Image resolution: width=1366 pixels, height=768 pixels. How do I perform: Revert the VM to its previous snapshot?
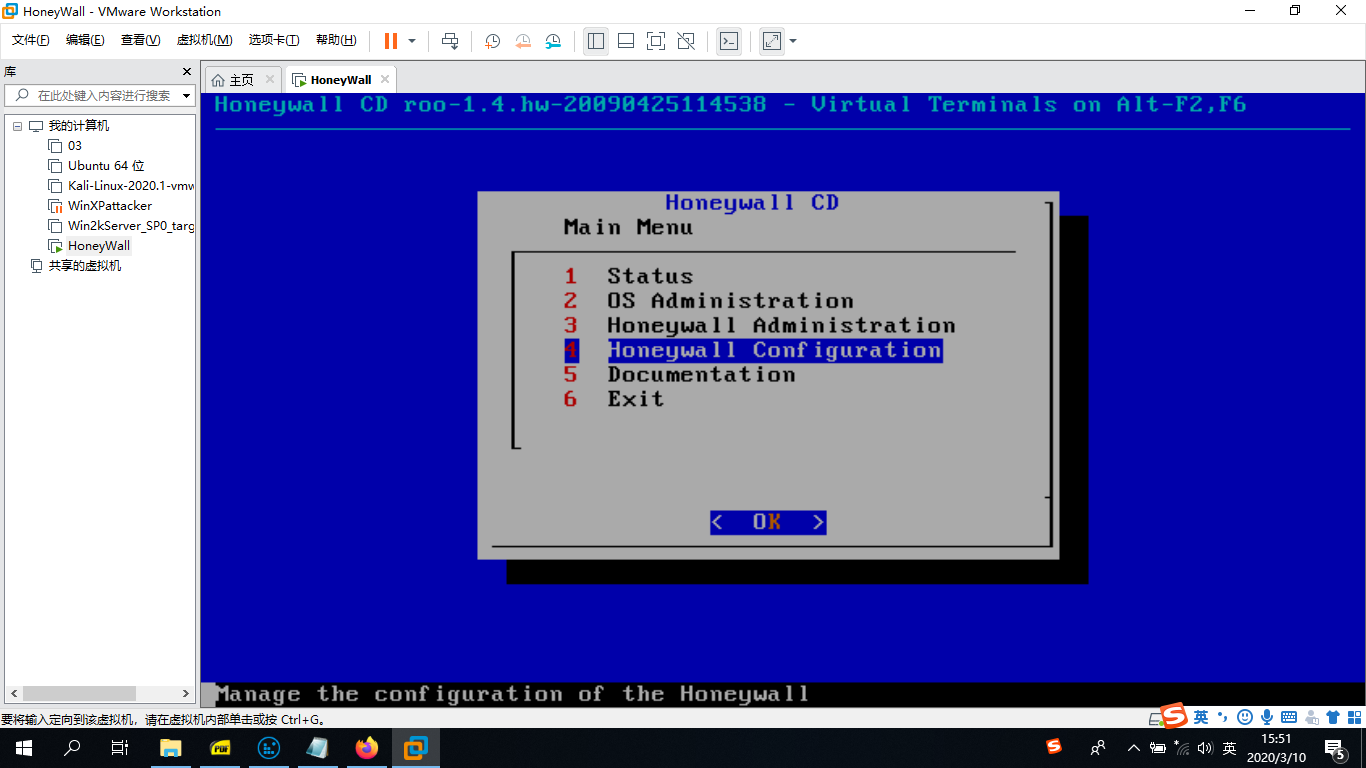[523, 41]
